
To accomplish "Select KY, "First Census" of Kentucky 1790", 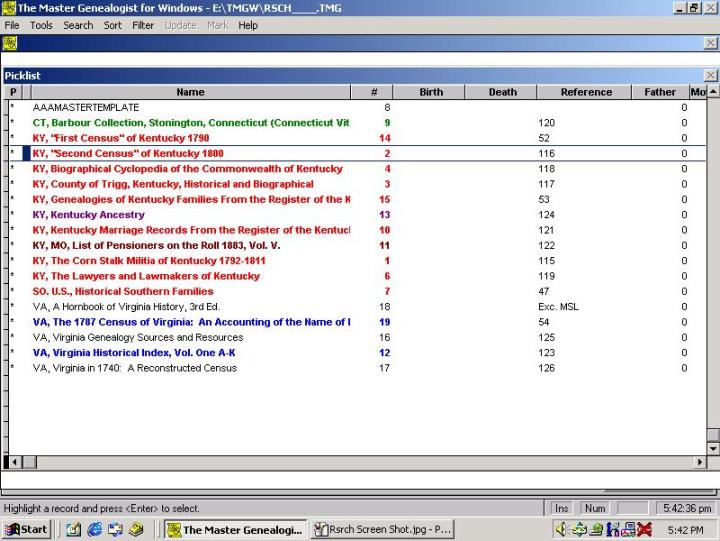I will click(x=357, y=138).
